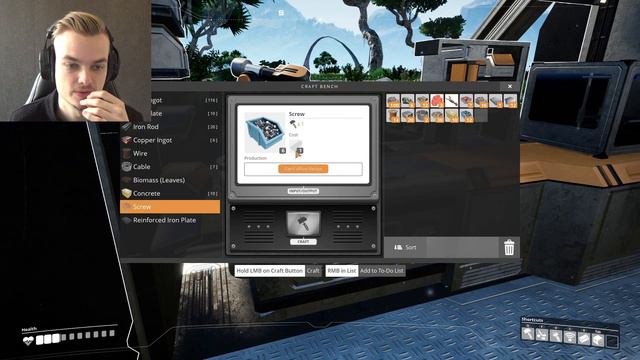Select the first inventory slot item
640x360 pixels.
click(x=393, y=101)
